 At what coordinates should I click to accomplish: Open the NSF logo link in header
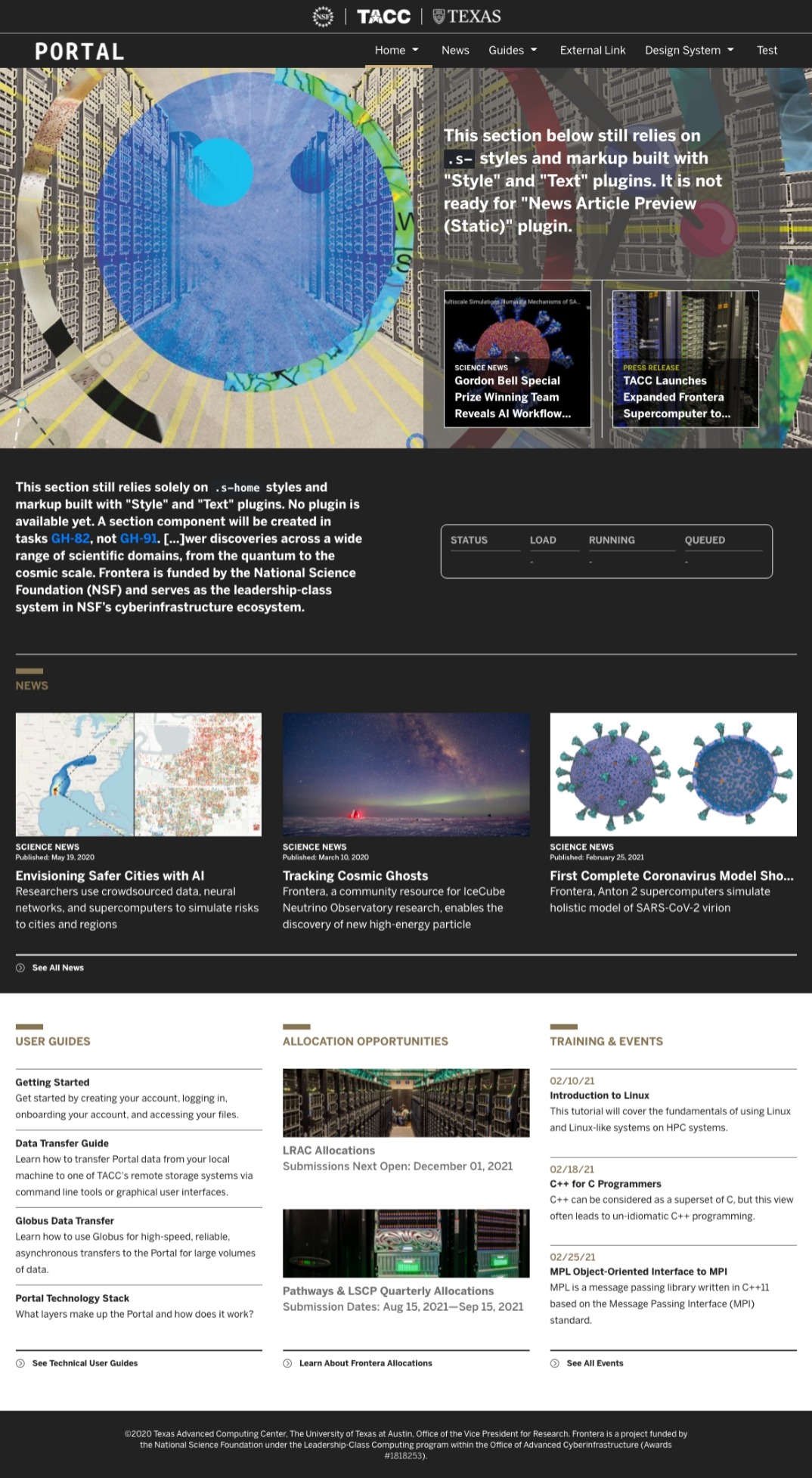pos(323,17)
